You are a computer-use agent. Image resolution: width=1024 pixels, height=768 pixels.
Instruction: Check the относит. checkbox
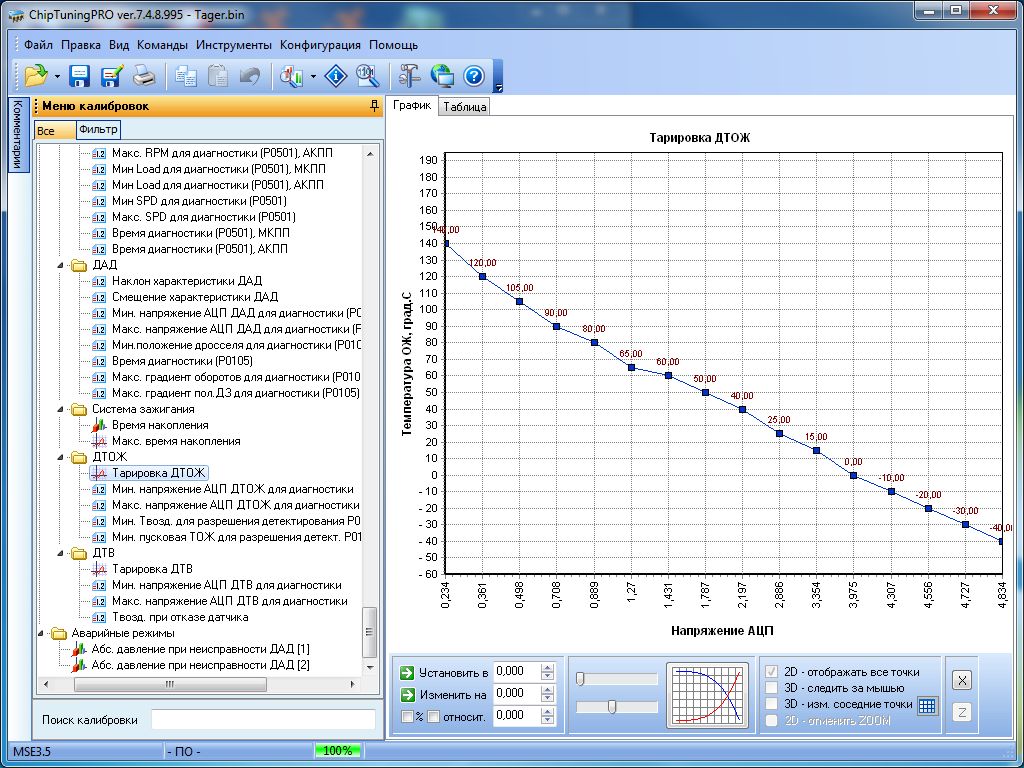[x=434, y=716]
